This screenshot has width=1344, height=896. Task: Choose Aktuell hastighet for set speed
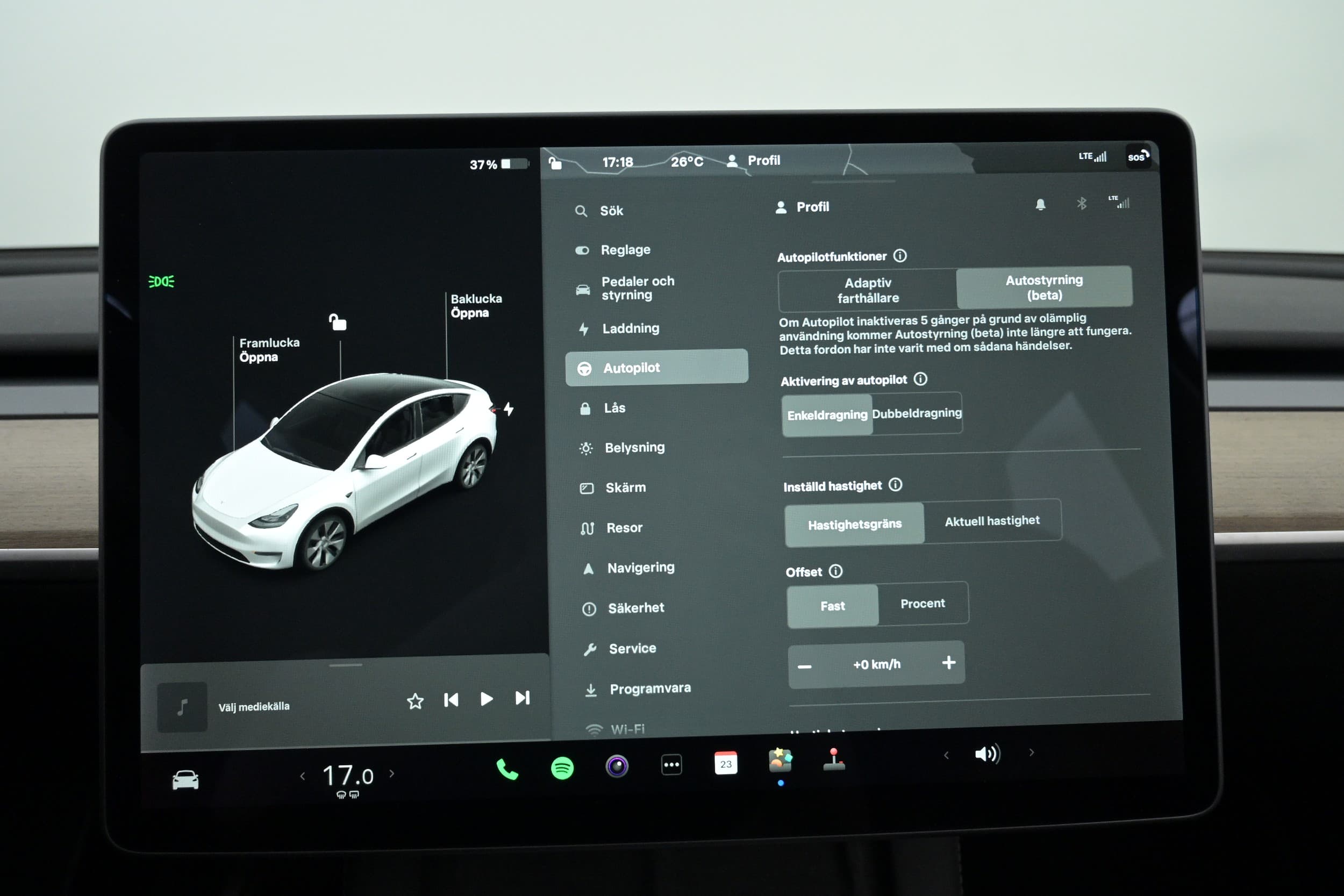992,521
